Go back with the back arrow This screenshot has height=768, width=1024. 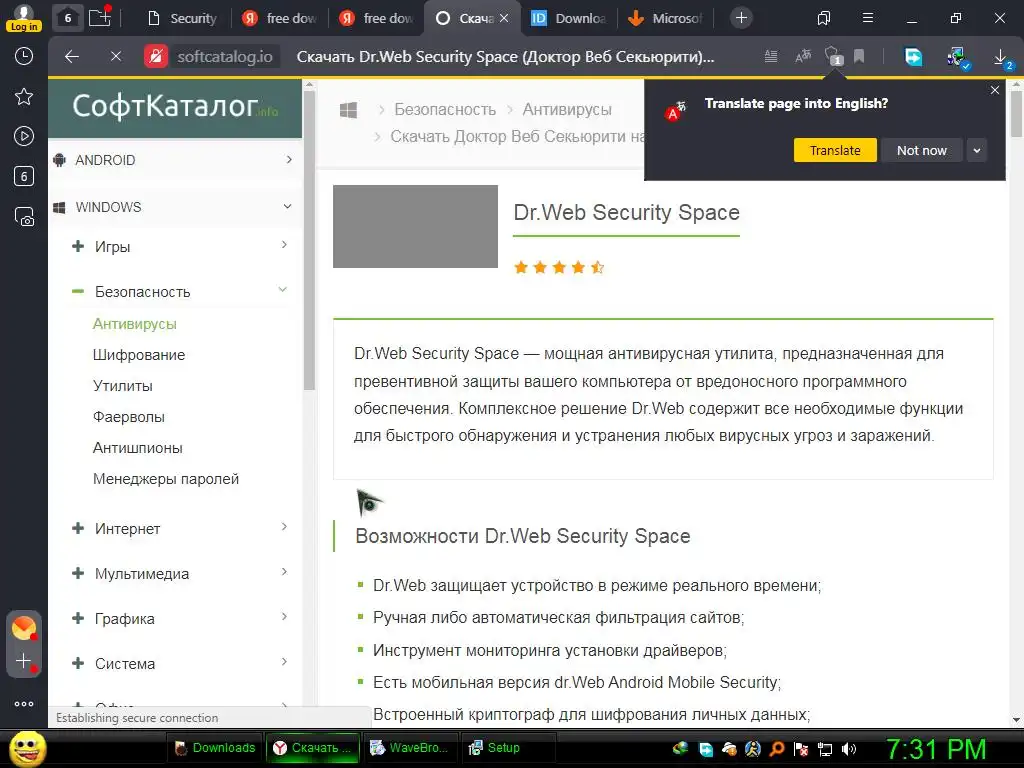point(72,57)
